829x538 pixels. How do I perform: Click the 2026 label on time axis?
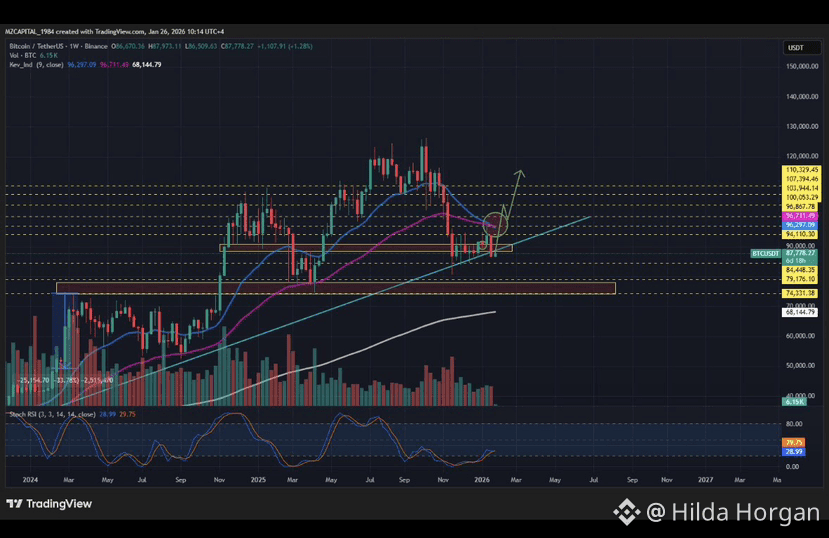pyautogui.click(x=482, y=480)
